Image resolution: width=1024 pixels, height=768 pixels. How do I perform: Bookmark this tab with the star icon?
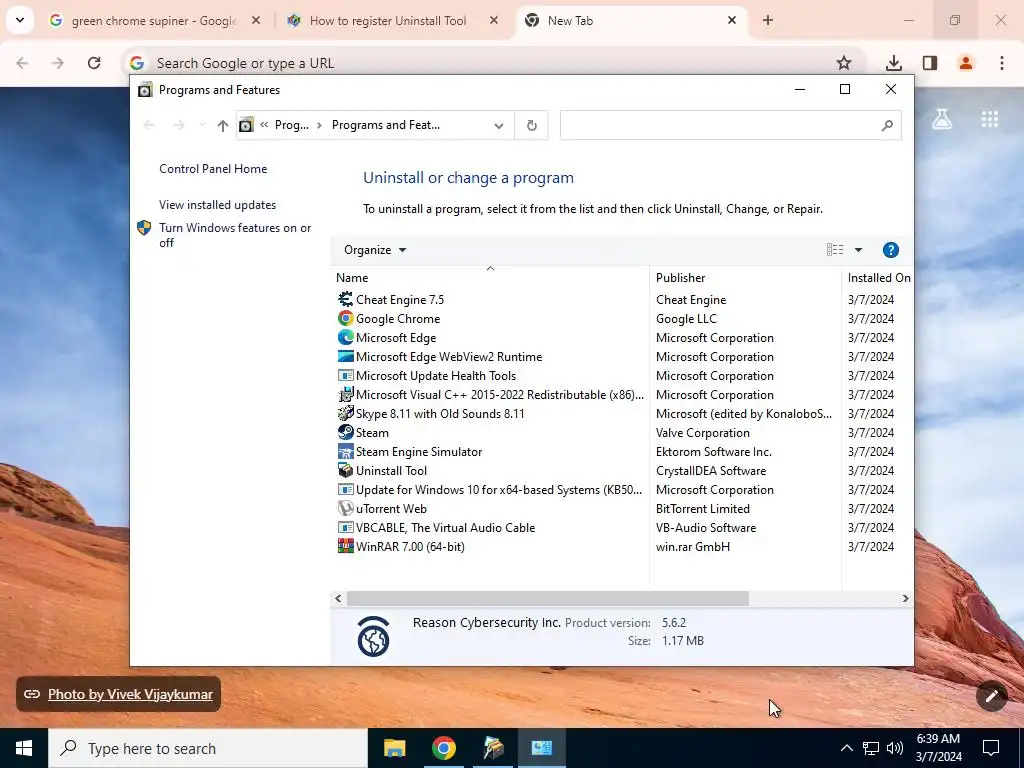(844, 63)
